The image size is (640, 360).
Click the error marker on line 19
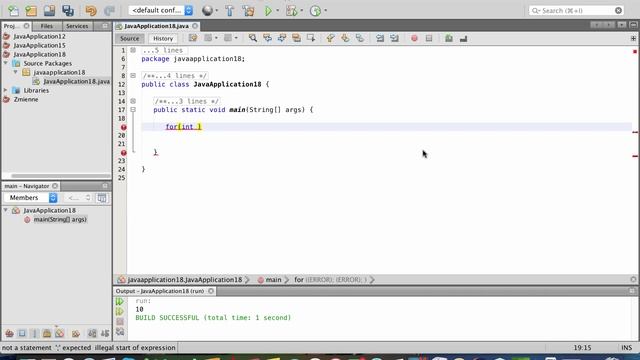[123, 127]
